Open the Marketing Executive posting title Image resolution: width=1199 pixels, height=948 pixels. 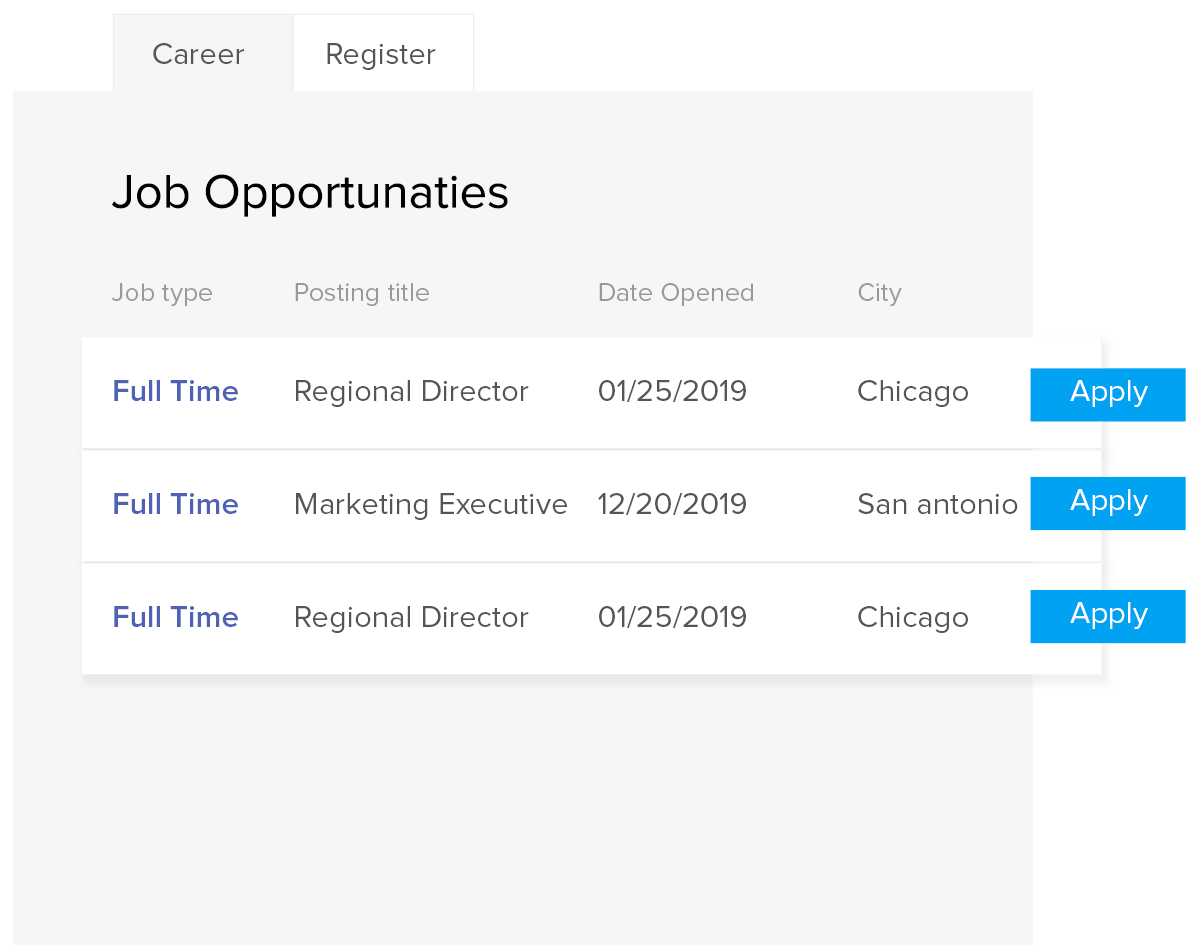430,504
